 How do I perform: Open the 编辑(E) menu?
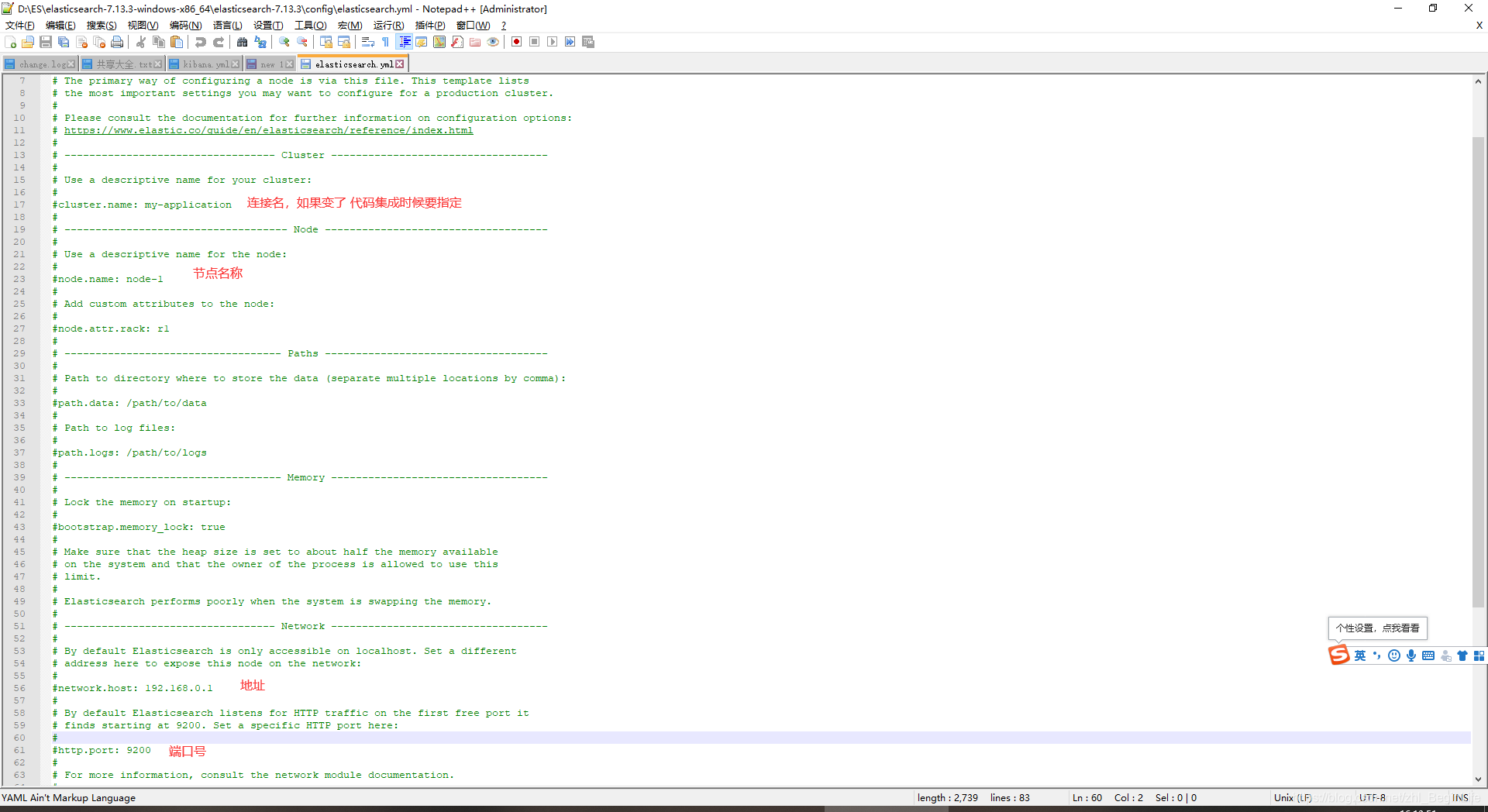60,26
